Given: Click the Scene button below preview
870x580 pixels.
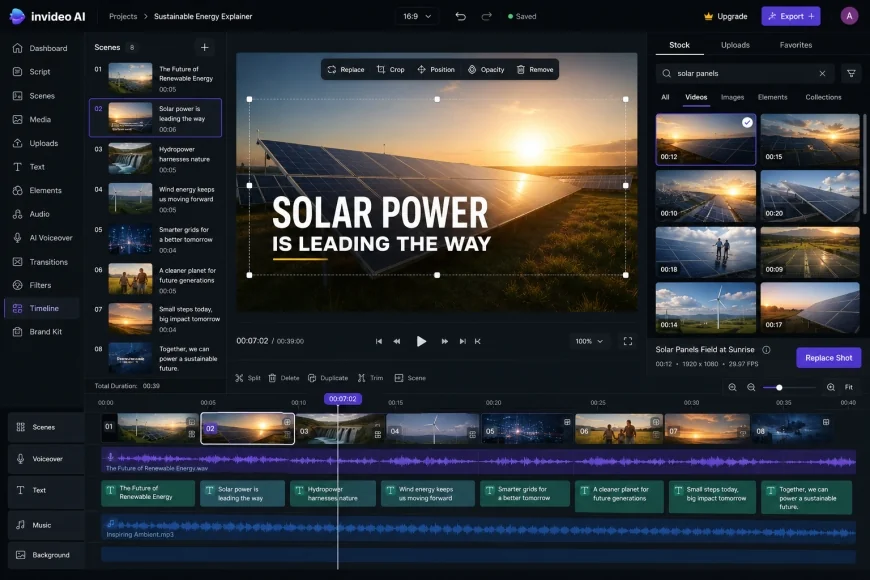Looking at the screenshot, I should tap(410, 378).
